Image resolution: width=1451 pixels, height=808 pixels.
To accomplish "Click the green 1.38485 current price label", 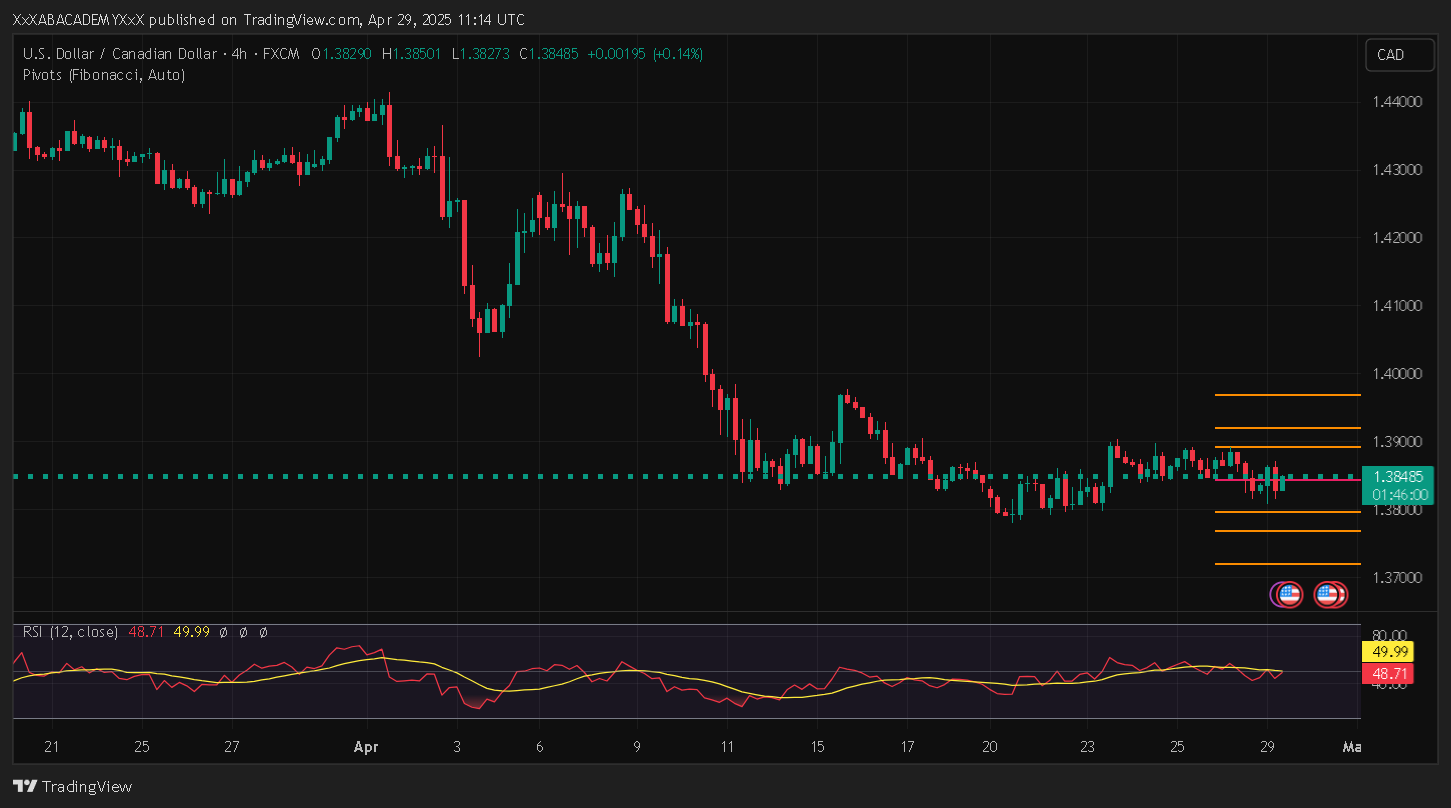I will click(1391, 477).
